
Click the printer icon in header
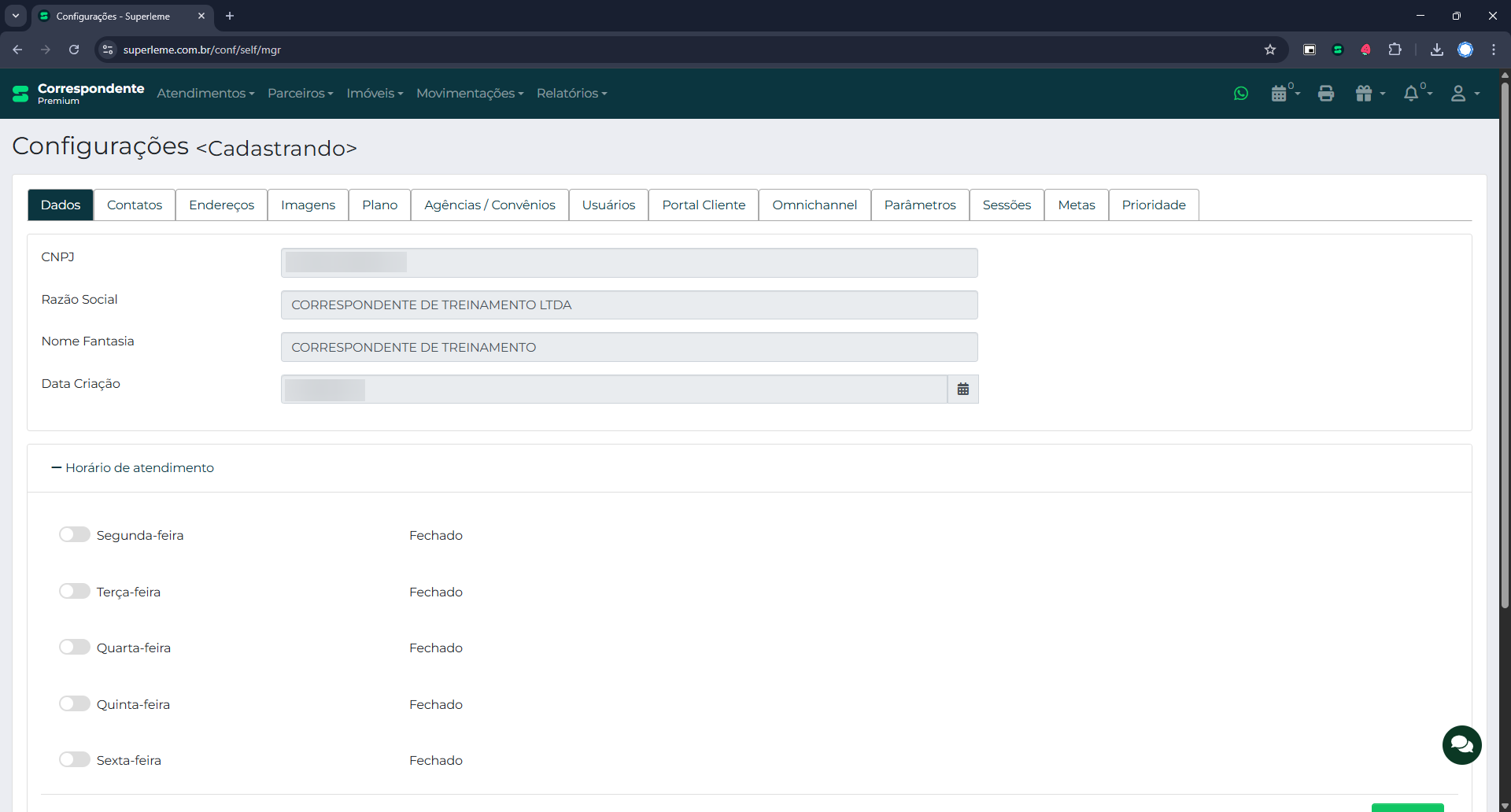click(1326, 94)
